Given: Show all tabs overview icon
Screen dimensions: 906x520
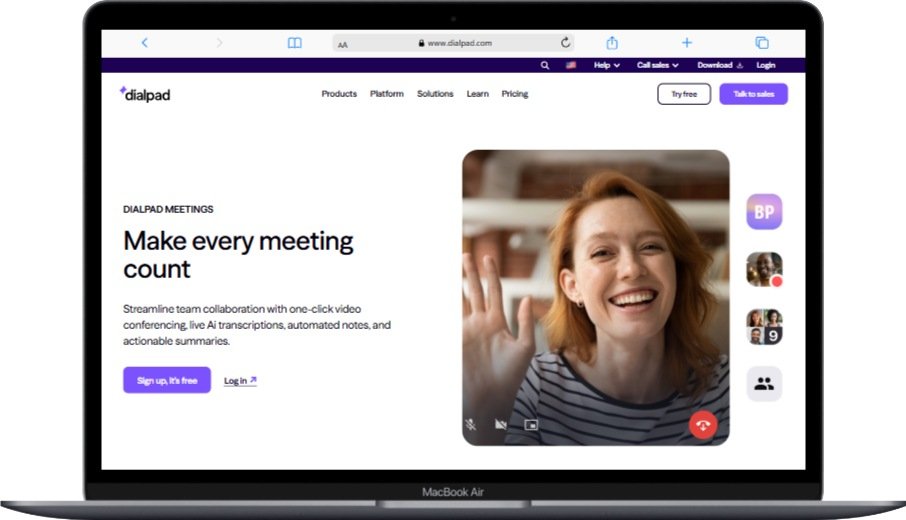Looking at the screenshot, I should click(x=762, y=43).
